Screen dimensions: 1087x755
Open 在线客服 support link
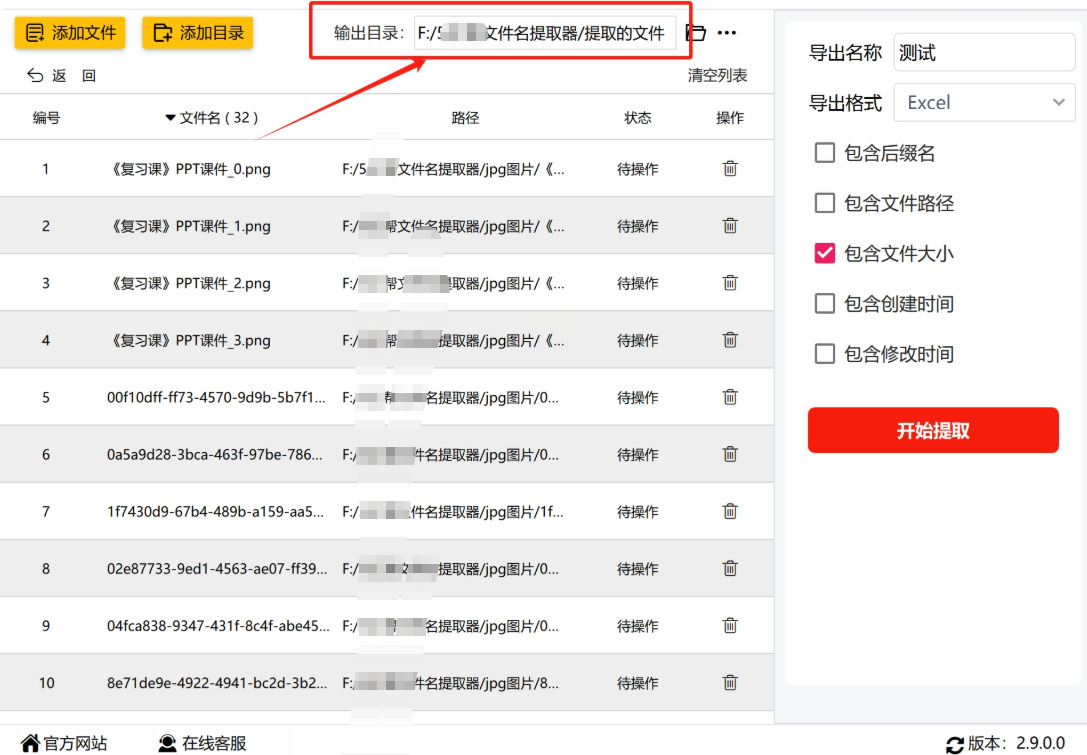202,743
